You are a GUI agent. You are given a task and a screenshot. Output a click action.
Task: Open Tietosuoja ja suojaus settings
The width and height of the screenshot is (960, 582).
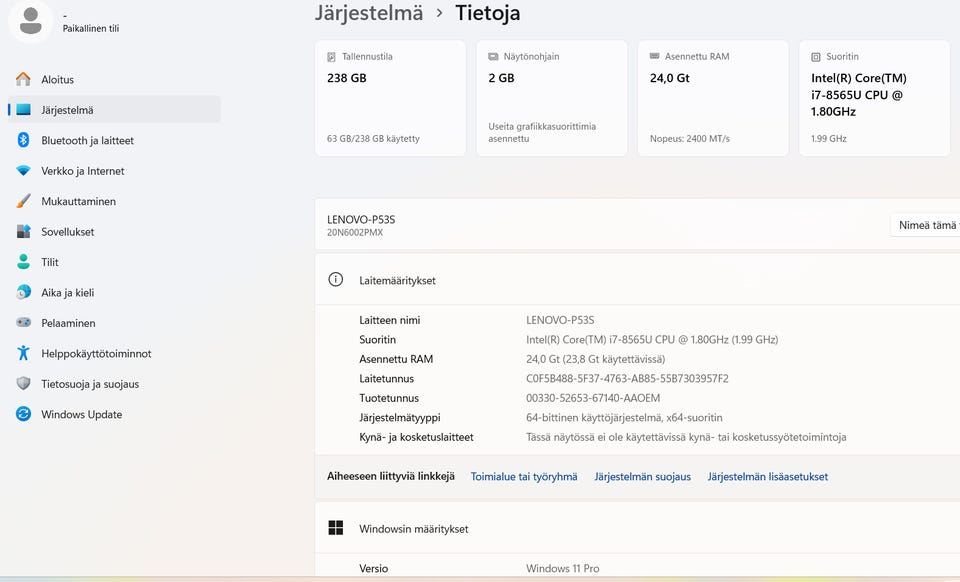[x=90, y=384]
